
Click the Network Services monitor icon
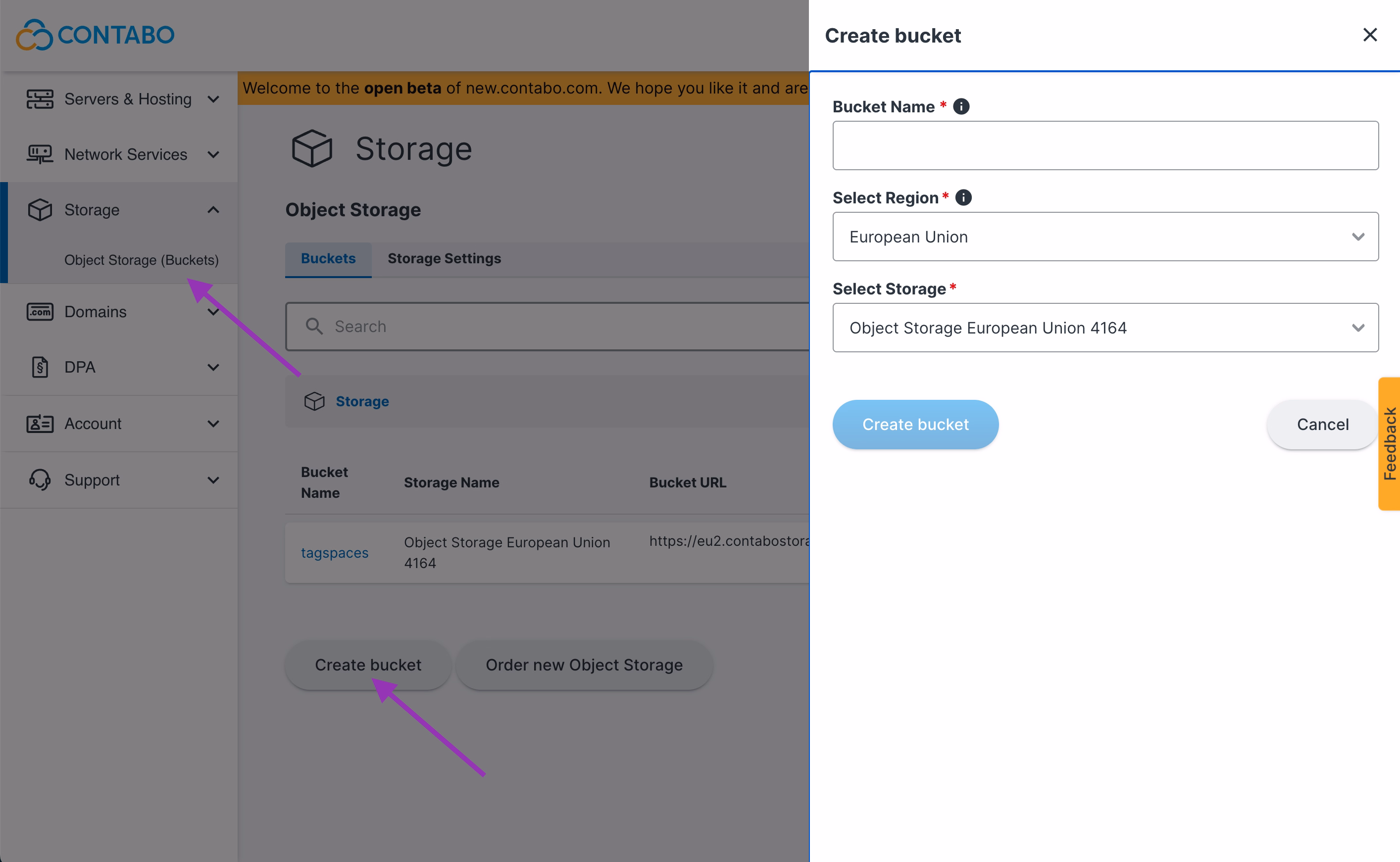(x=40, y=154)
